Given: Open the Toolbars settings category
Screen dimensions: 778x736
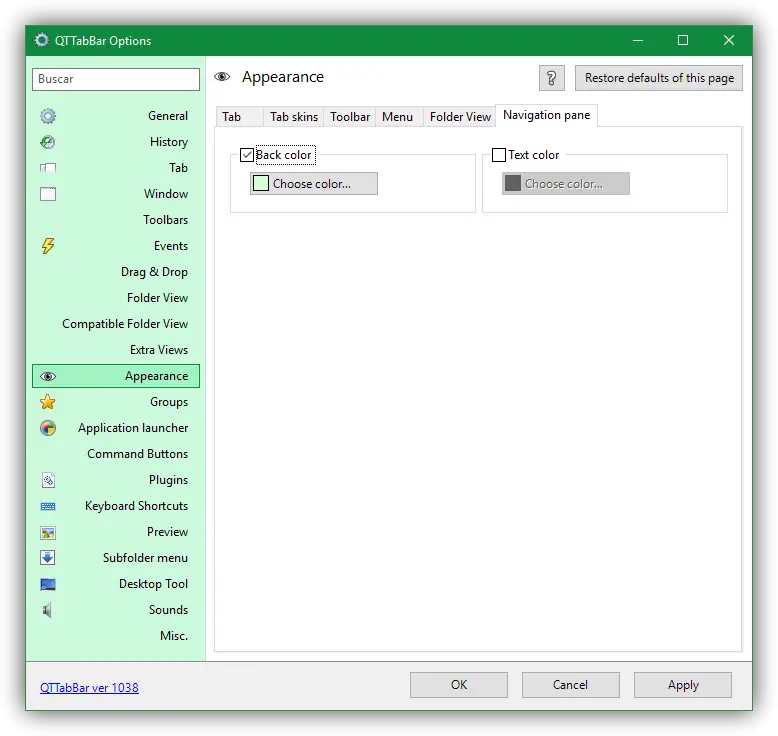Looking at the screenshot, I should point(116,220).
